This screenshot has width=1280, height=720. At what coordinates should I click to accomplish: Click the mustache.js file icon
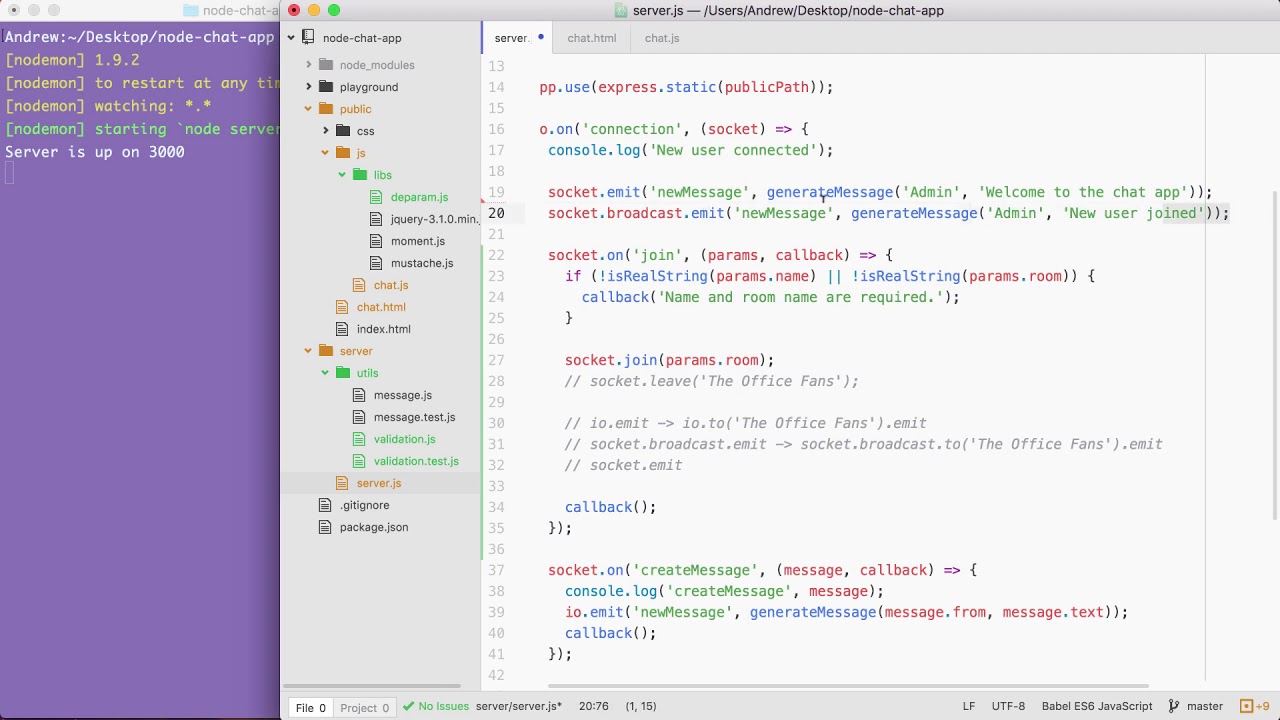[x=376, y=263]
